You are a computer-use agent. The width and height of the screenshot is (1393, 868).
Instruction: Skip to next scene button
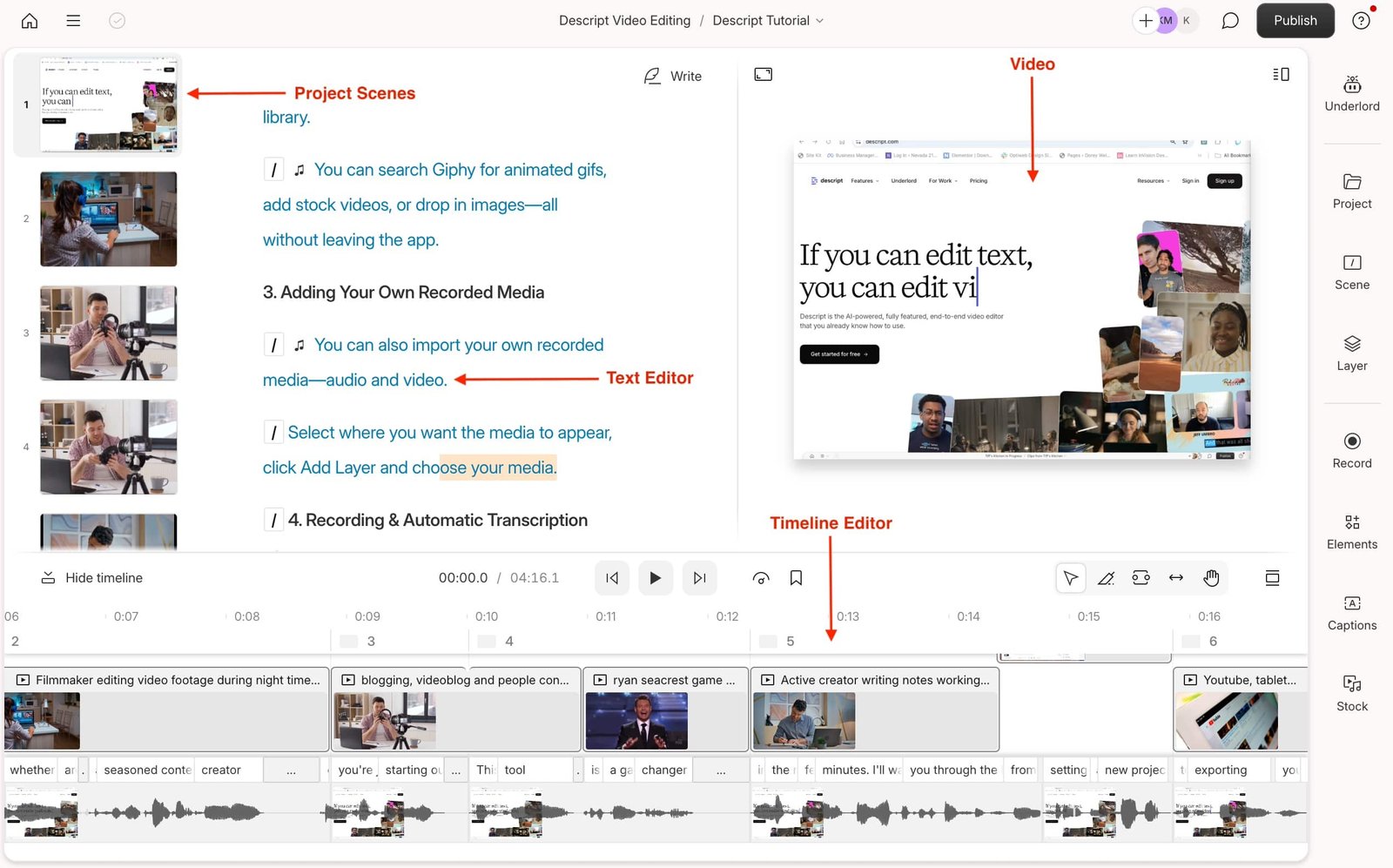699,578
